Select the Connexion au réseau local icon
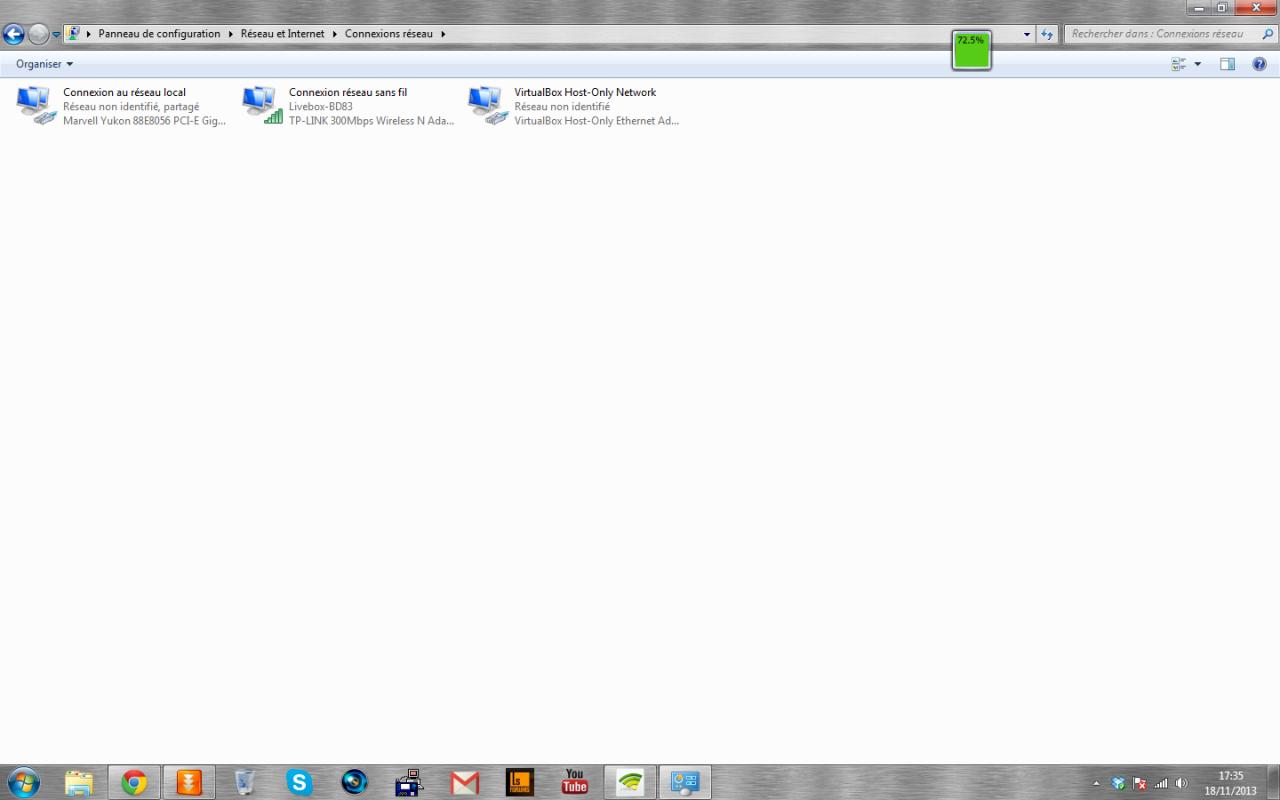This screenshot has width=1280, height=800. click(37, 105)
